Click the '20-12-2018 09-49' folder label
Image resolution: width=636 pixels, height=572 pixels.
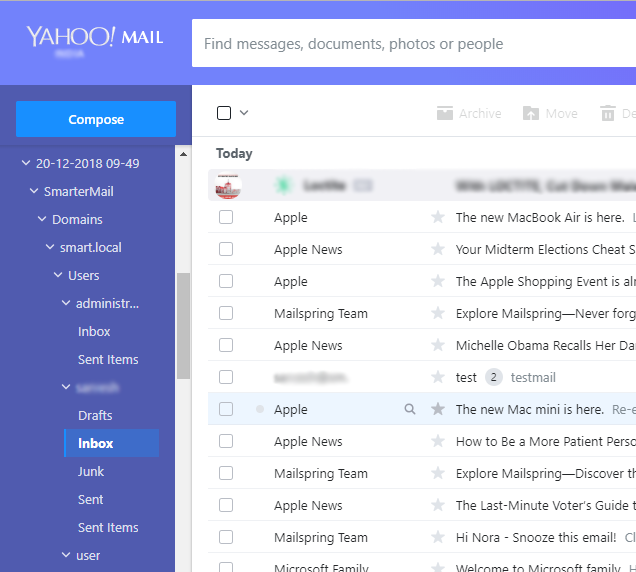(x=88, y=163)
